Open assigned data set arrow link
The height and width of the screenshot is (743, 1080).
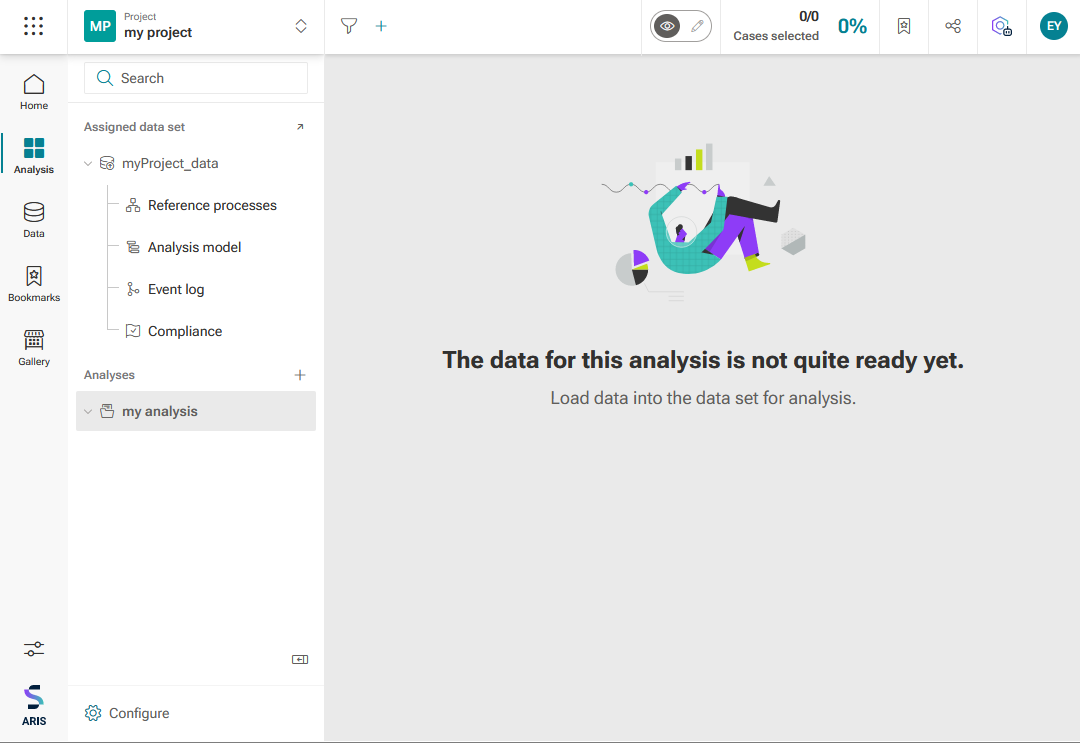(x=300, y=127)
